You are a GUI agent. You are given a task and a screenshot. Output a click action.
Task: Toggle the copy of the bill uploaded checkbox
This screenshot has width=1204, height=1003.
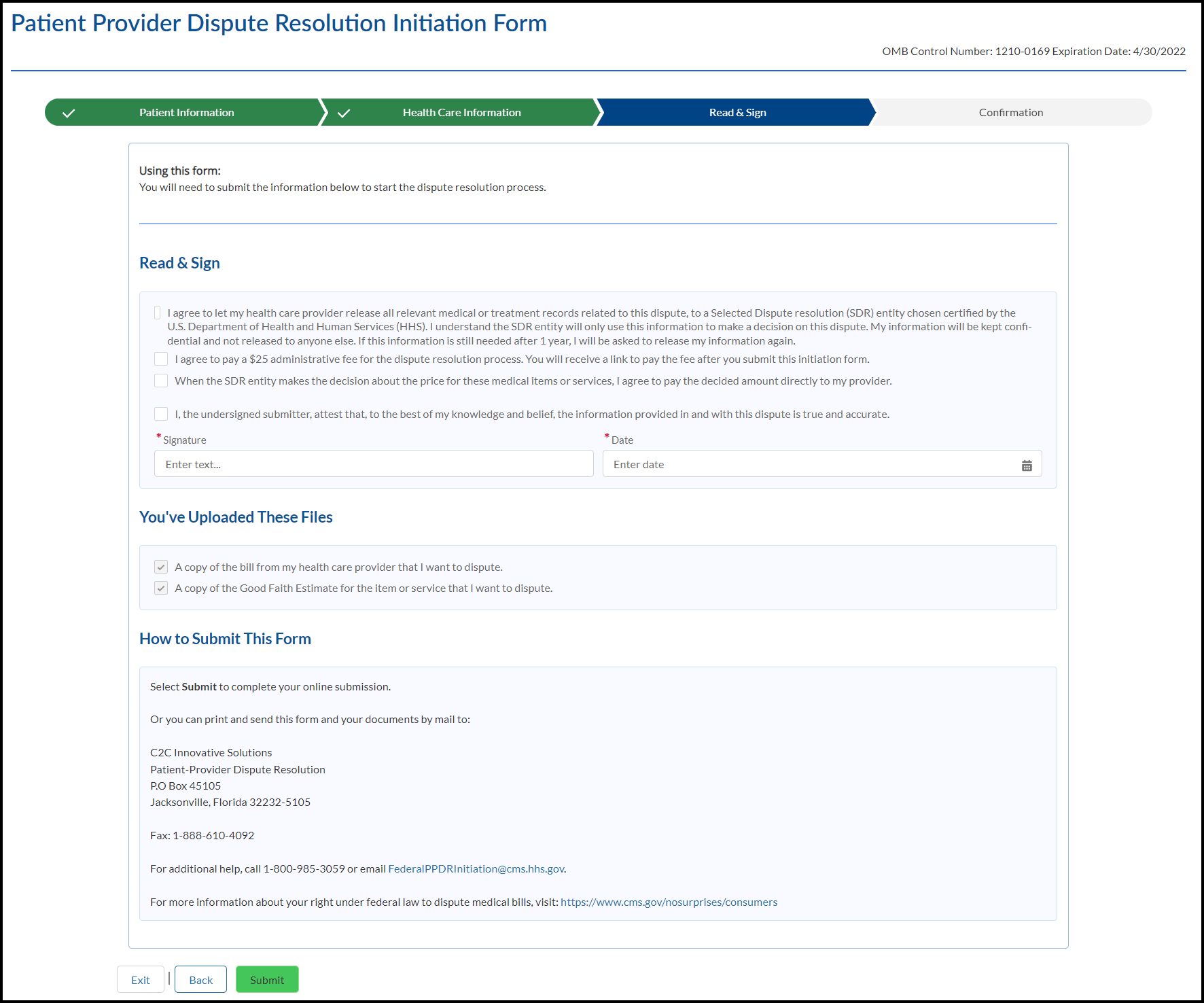tap(161, 567)
